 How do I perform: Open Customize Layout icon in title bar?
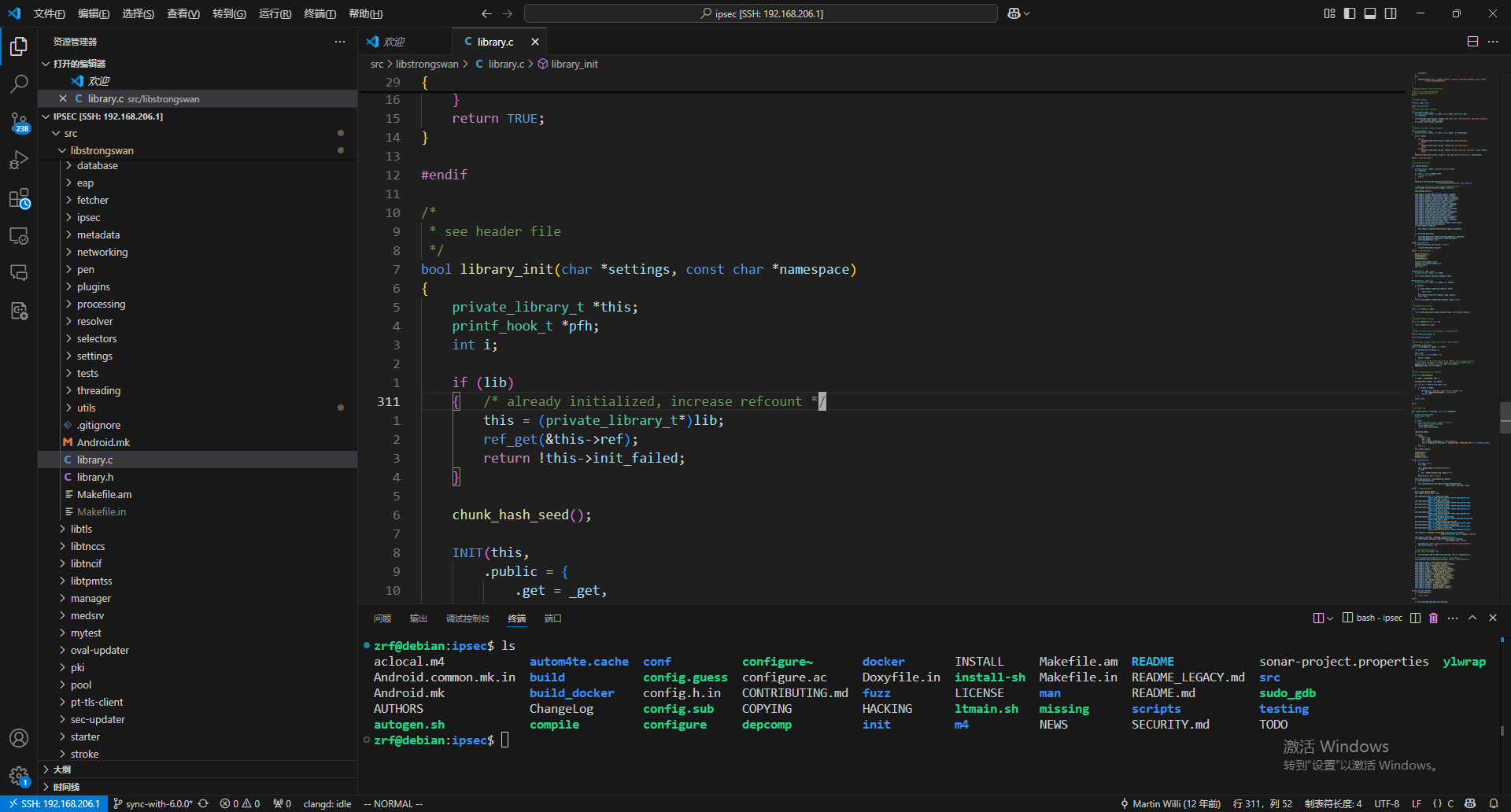1329,13
